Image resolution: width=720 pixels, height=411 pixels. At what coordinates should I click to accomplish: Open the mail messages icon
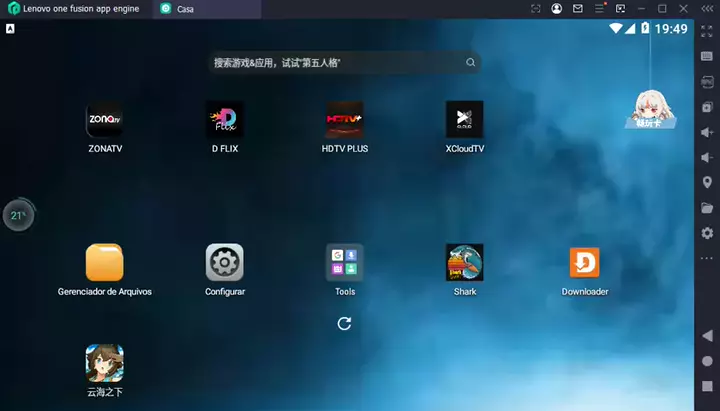pos(578,8)
